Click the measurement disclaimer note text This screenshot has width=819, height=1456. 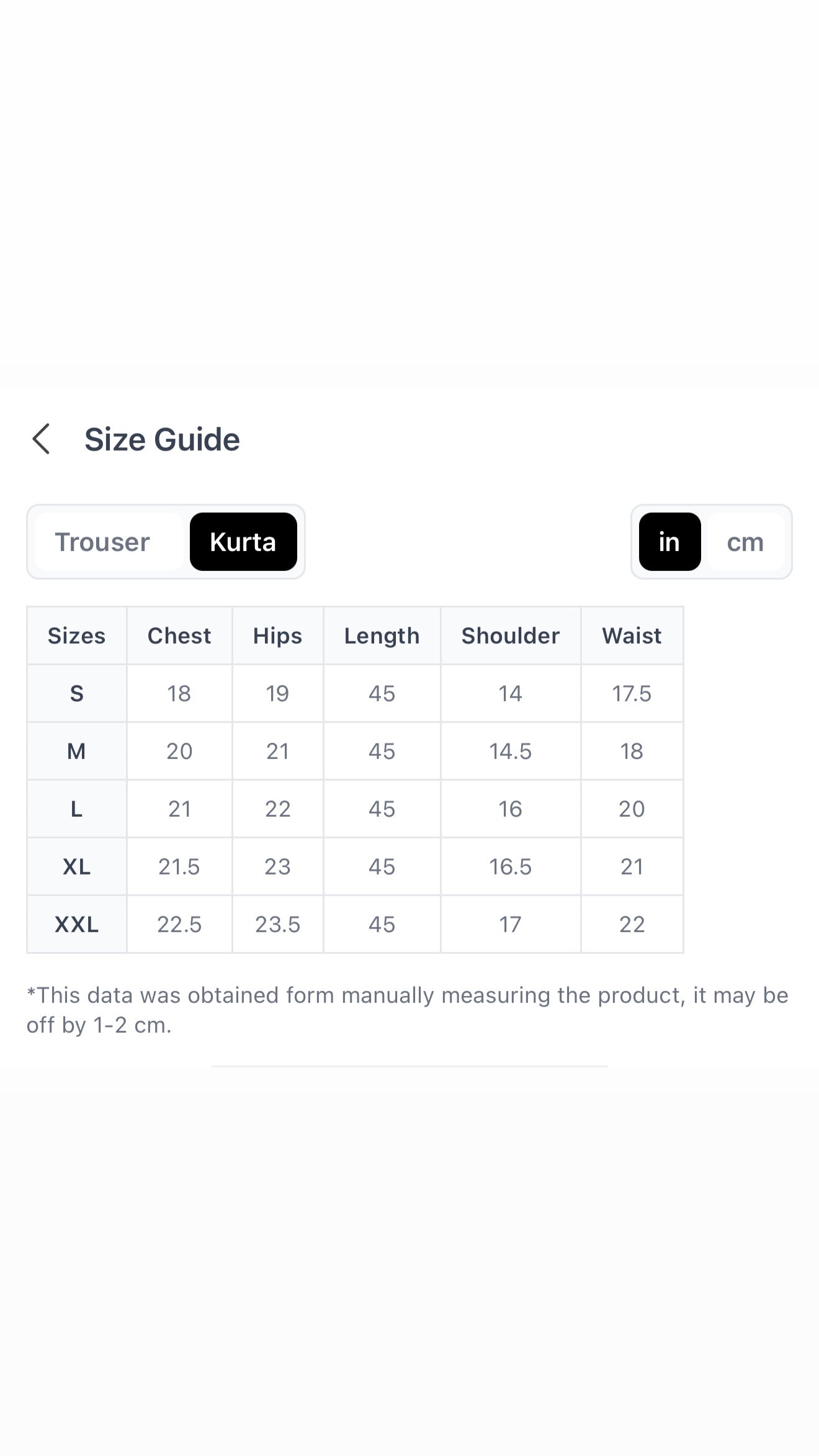click(407, 1010)
